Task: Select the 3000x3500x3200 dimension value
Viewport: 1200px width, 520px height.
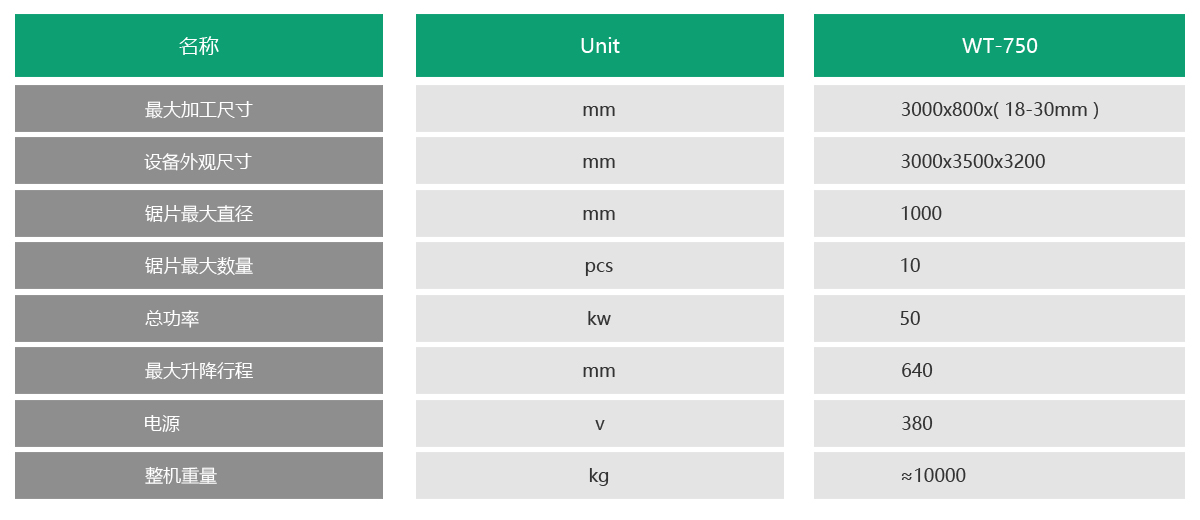Action: [x=973, y=161]
